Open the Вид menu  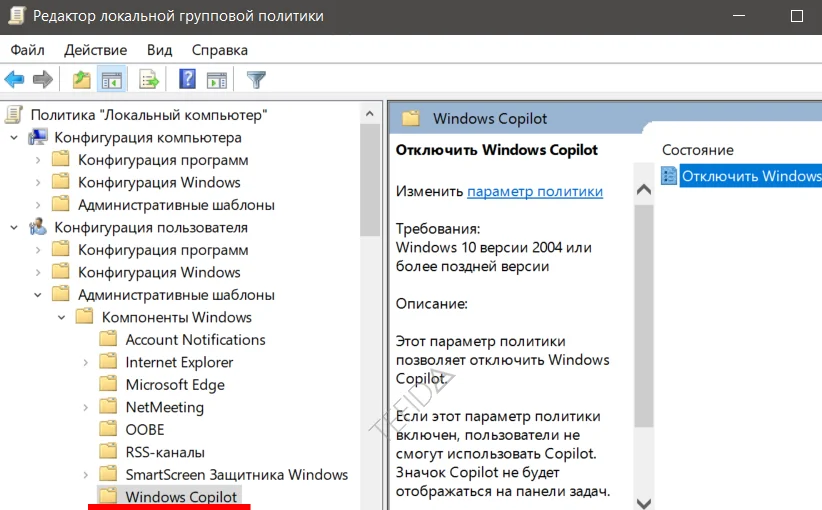tap(159, 50)
